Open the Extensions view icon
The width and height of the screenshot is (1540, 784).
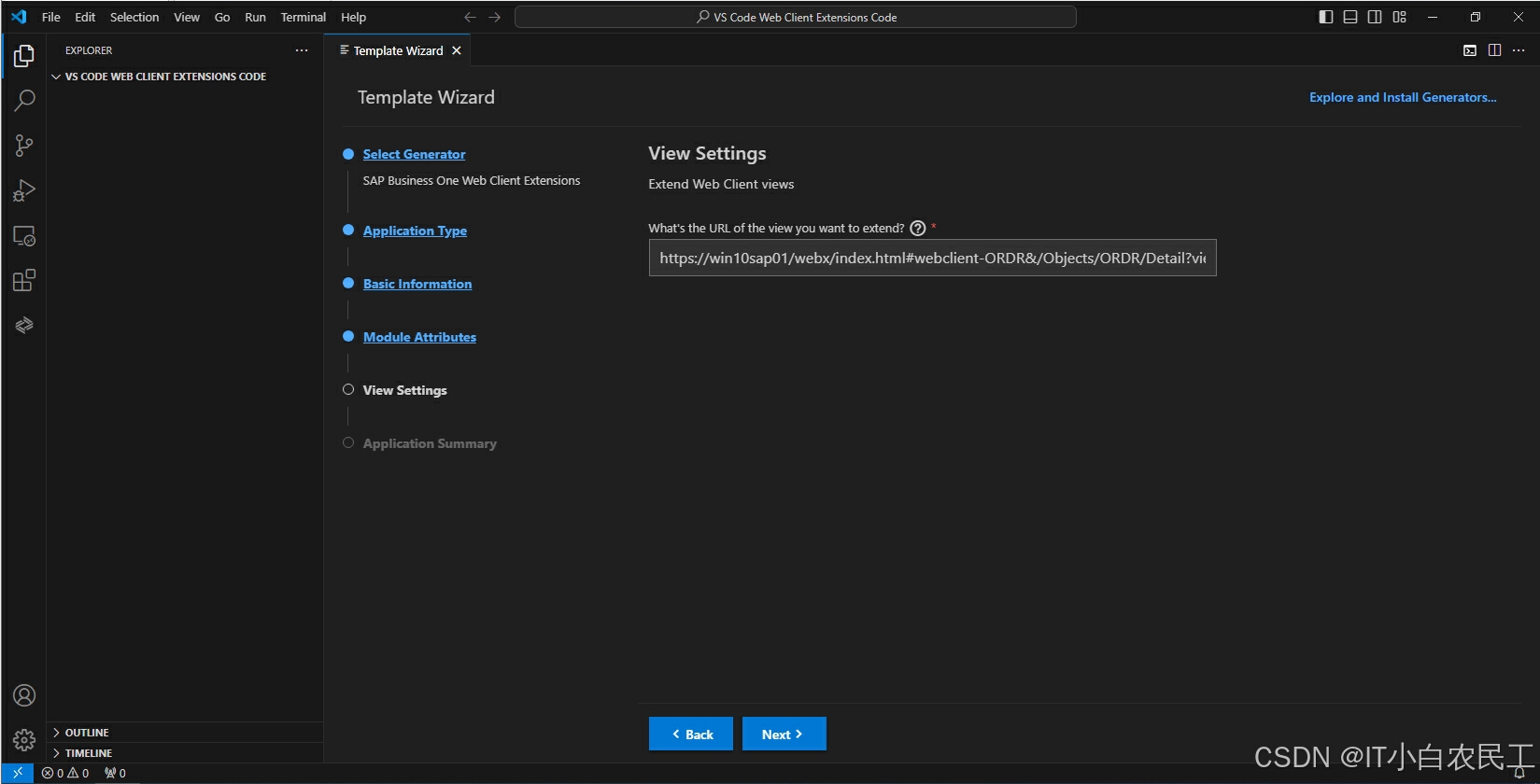24,280
